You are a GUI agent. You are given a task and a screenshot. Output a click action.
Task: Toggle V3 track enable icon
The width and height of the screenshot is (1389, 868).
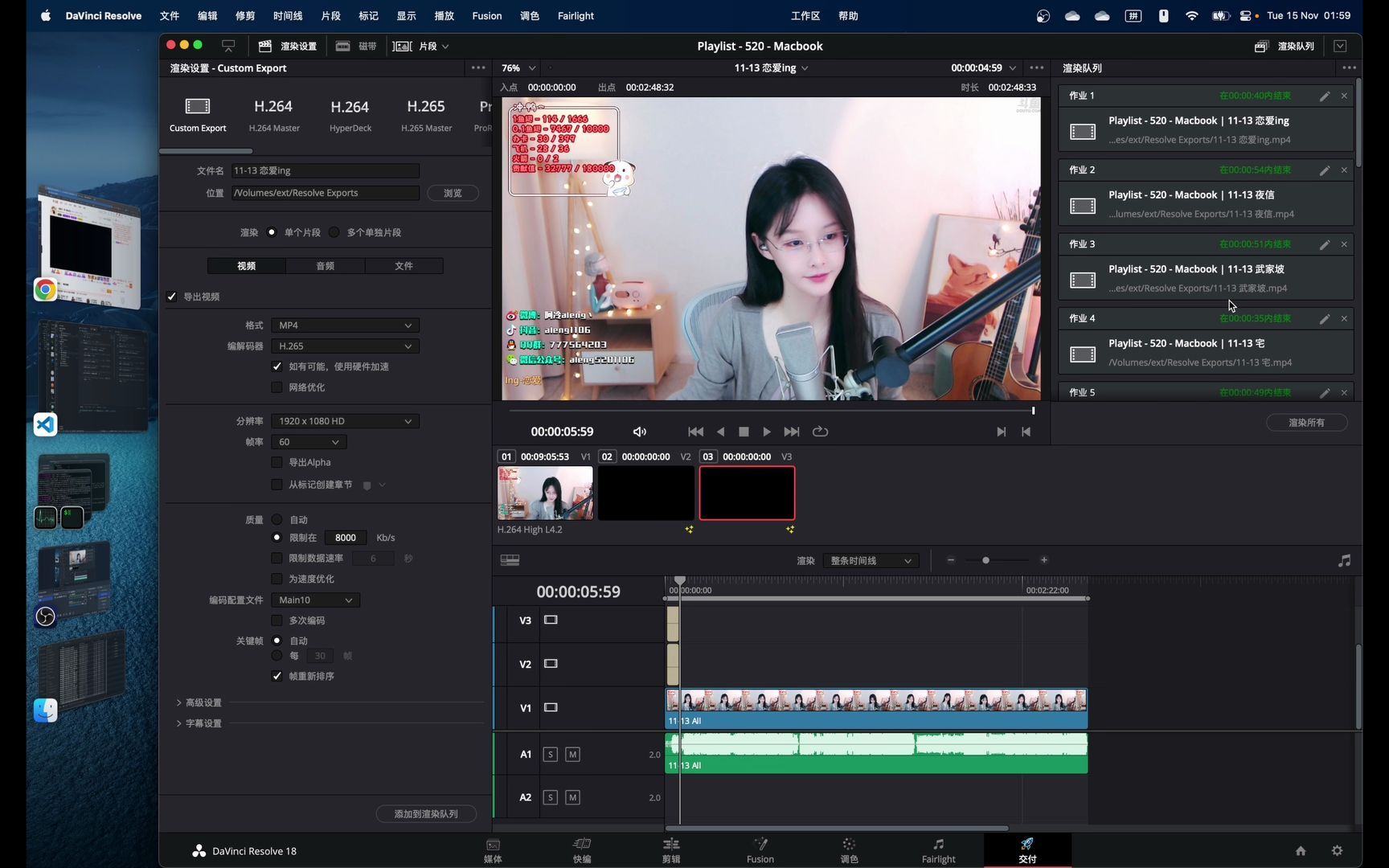point(551,620)
